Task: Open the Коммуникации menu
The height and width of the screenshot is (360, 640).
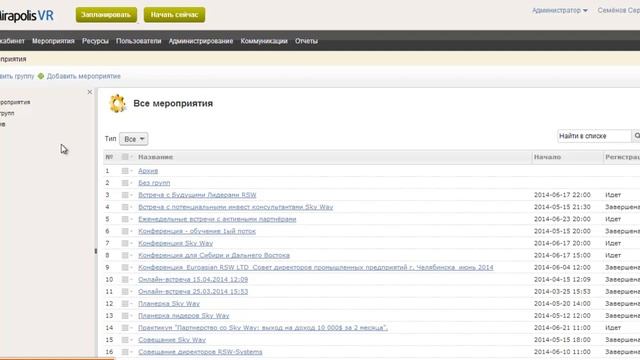Action: [264, 41]
